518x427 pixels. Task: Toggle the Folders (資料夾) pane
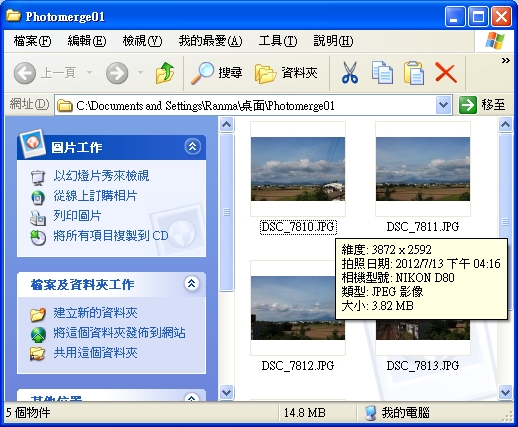pyautogui.click(x=286, y=72)
